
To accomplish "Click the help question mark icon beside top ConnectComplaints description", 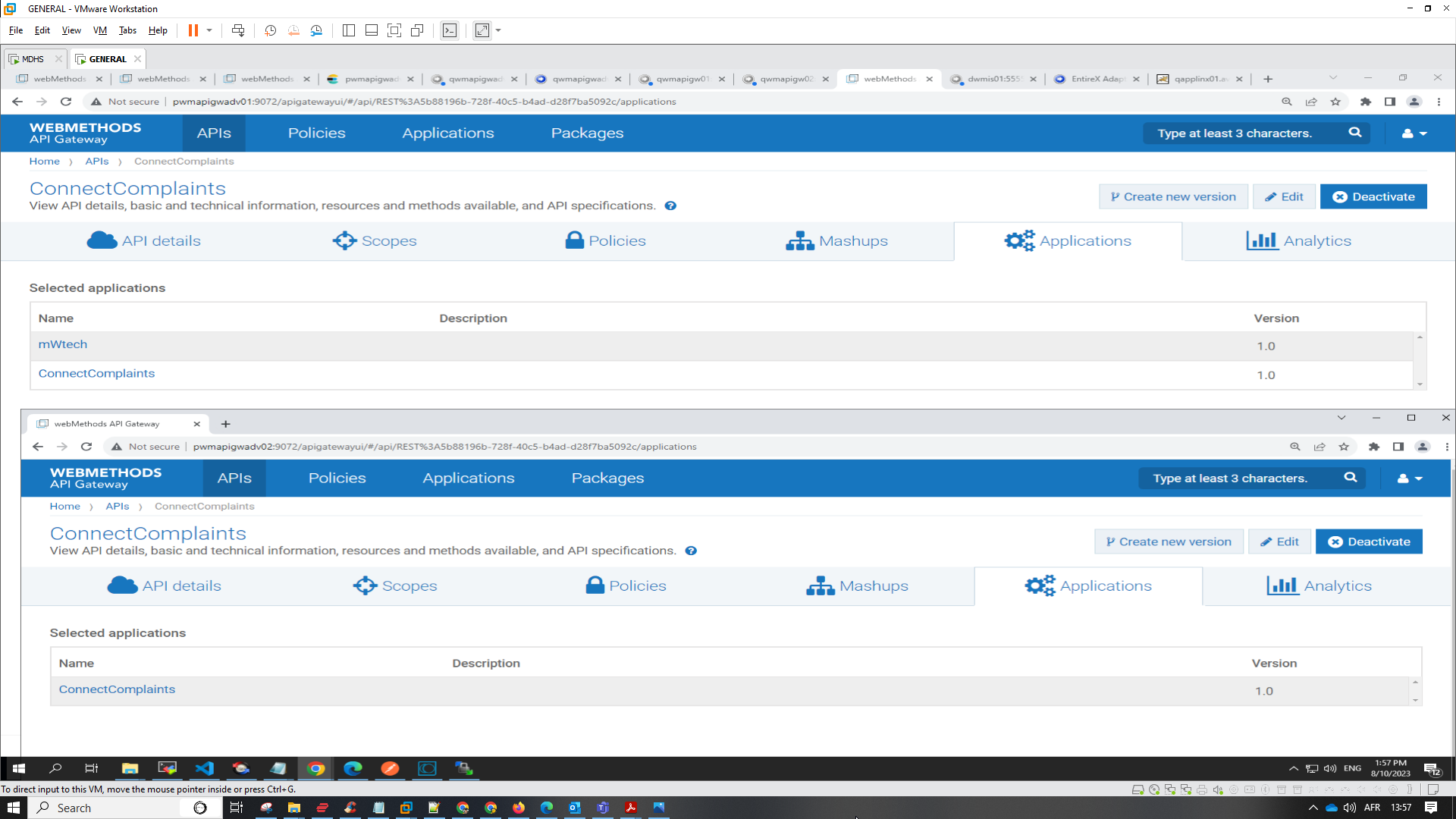I will [670, 206].
